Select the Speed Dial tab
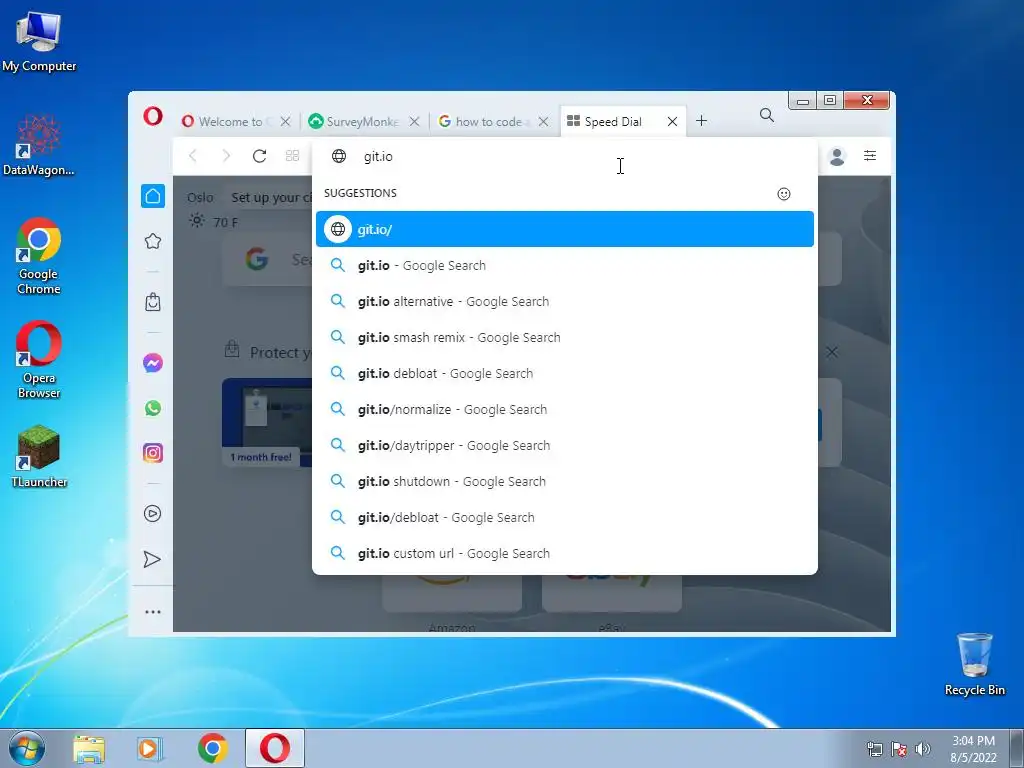The height and width of the screenshot is (768, 1024). click(613, 121)
